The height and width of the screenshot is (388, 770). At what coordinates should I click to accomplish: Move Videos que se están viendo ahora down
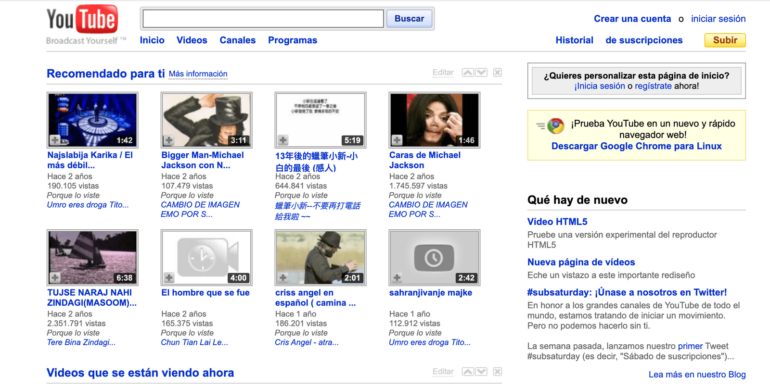(x=481, y=371)
